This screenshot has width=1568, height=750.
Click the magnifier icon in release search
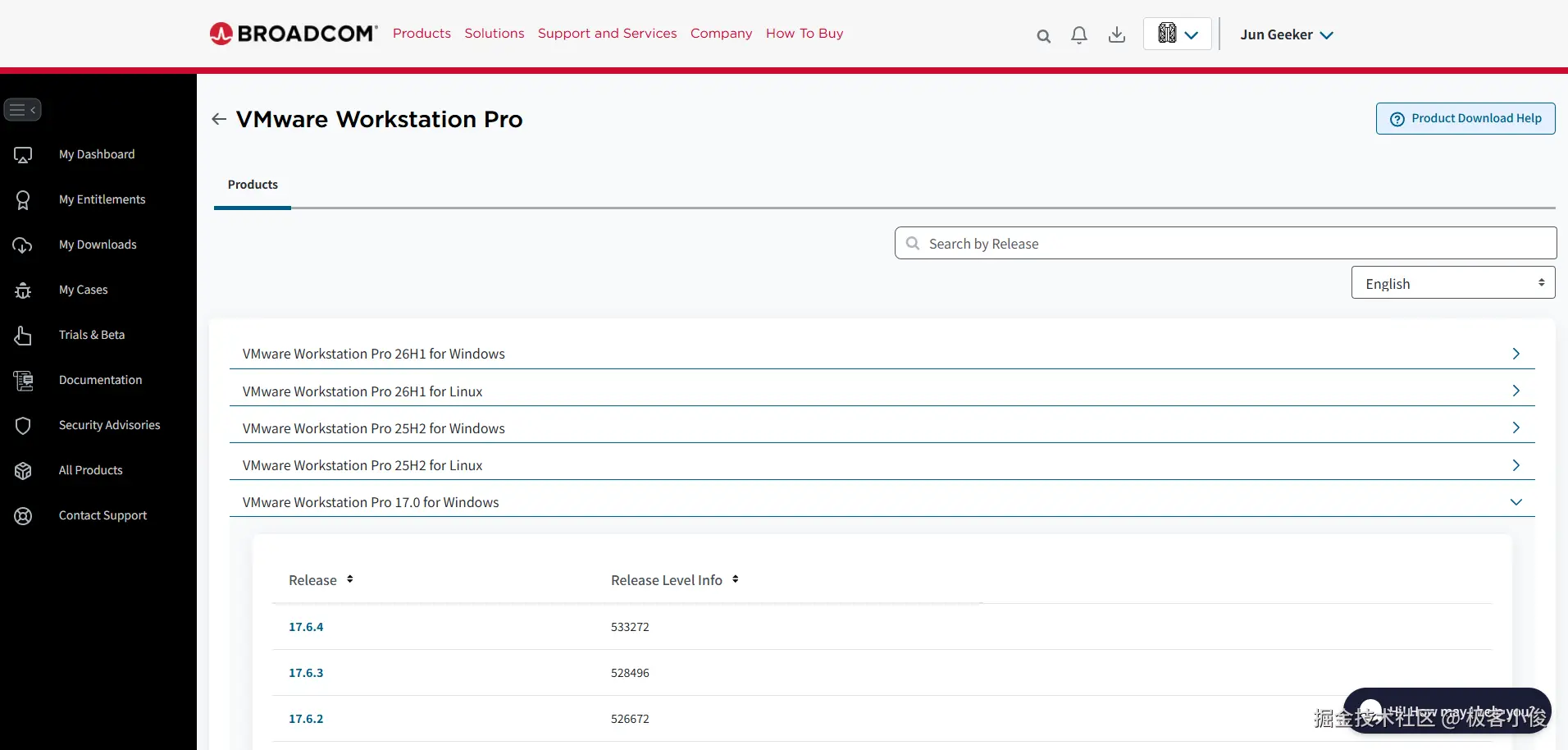913,243
